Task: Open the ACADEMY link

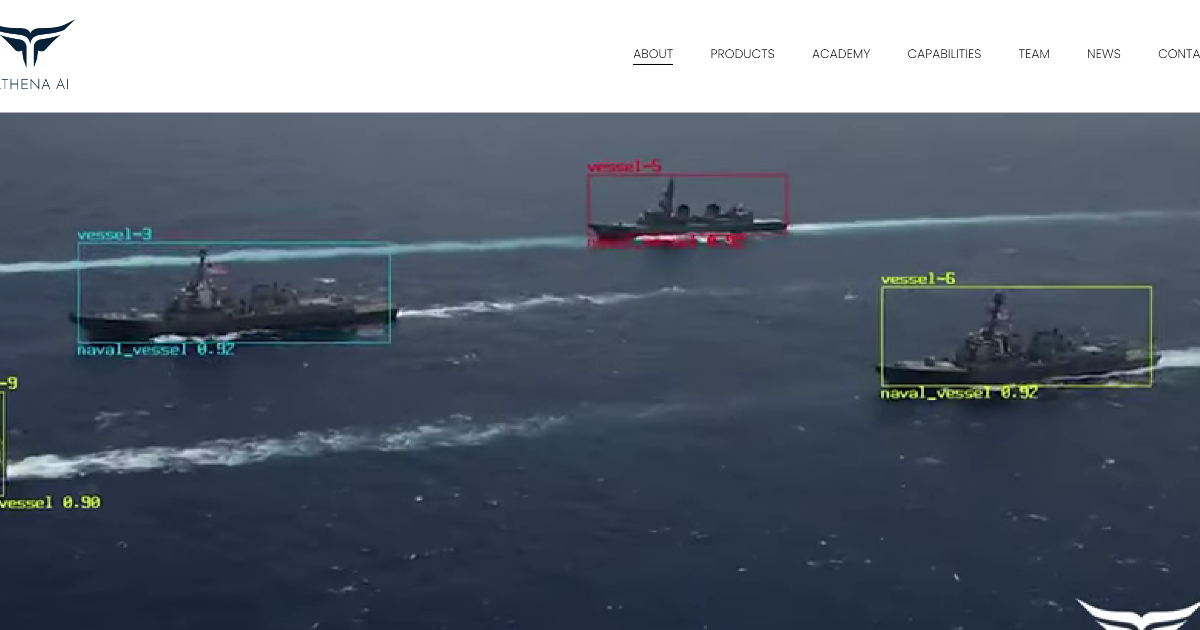Action: pyautogui.click(x=841, y=54)
